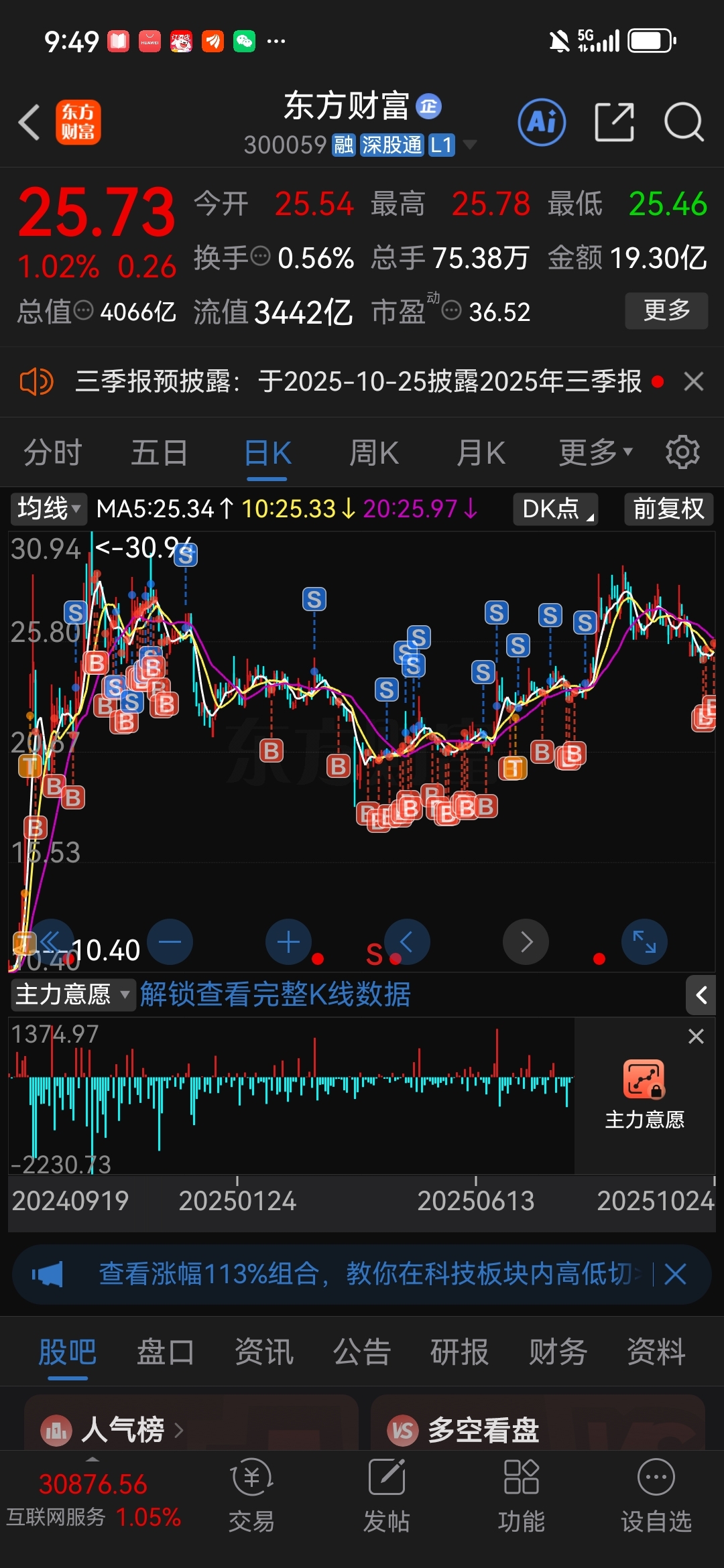Open the 股吧 tab
The height and width of the screenshot is (1568, 724).
68,1352
